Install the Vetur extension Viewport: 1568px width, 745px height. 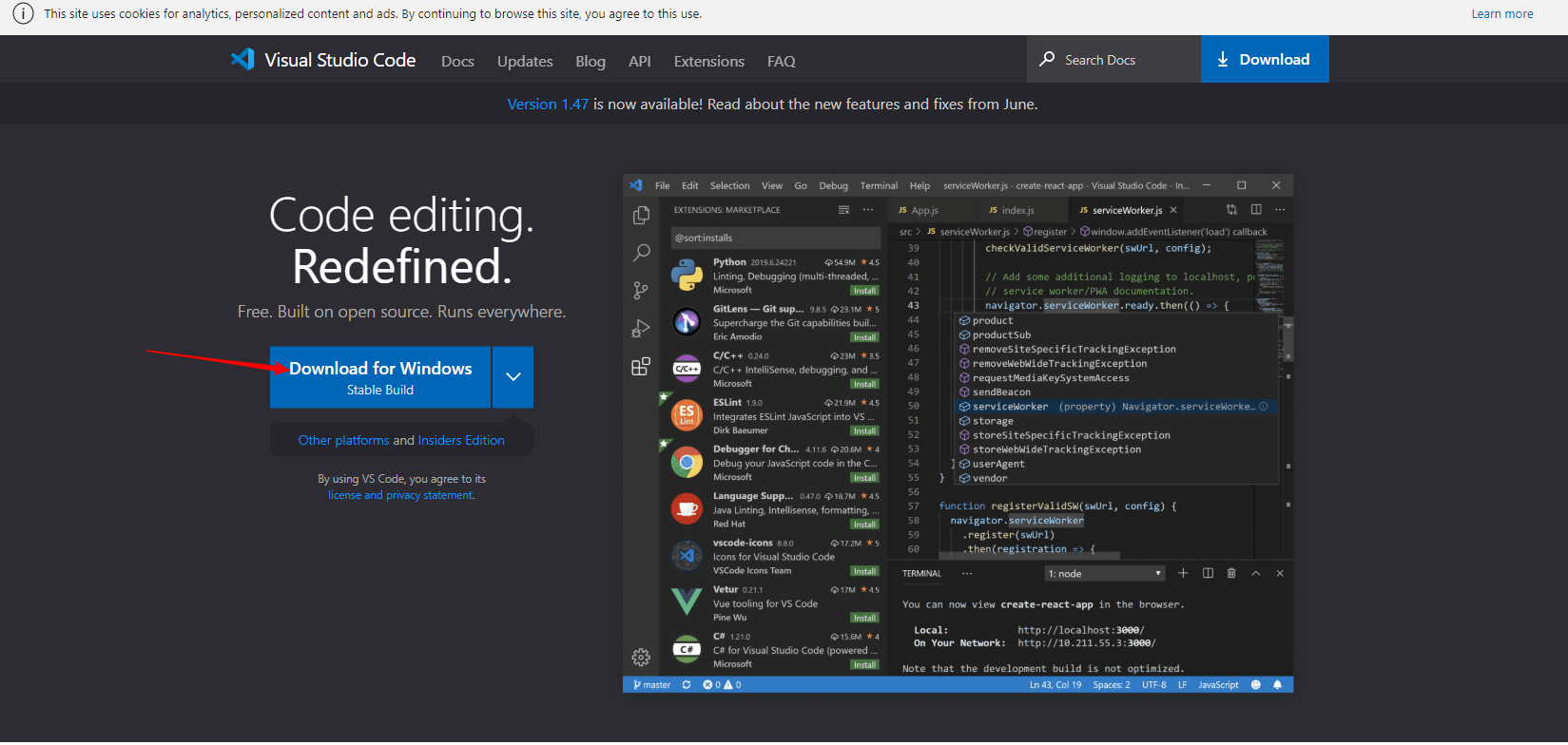click(864, 618)
